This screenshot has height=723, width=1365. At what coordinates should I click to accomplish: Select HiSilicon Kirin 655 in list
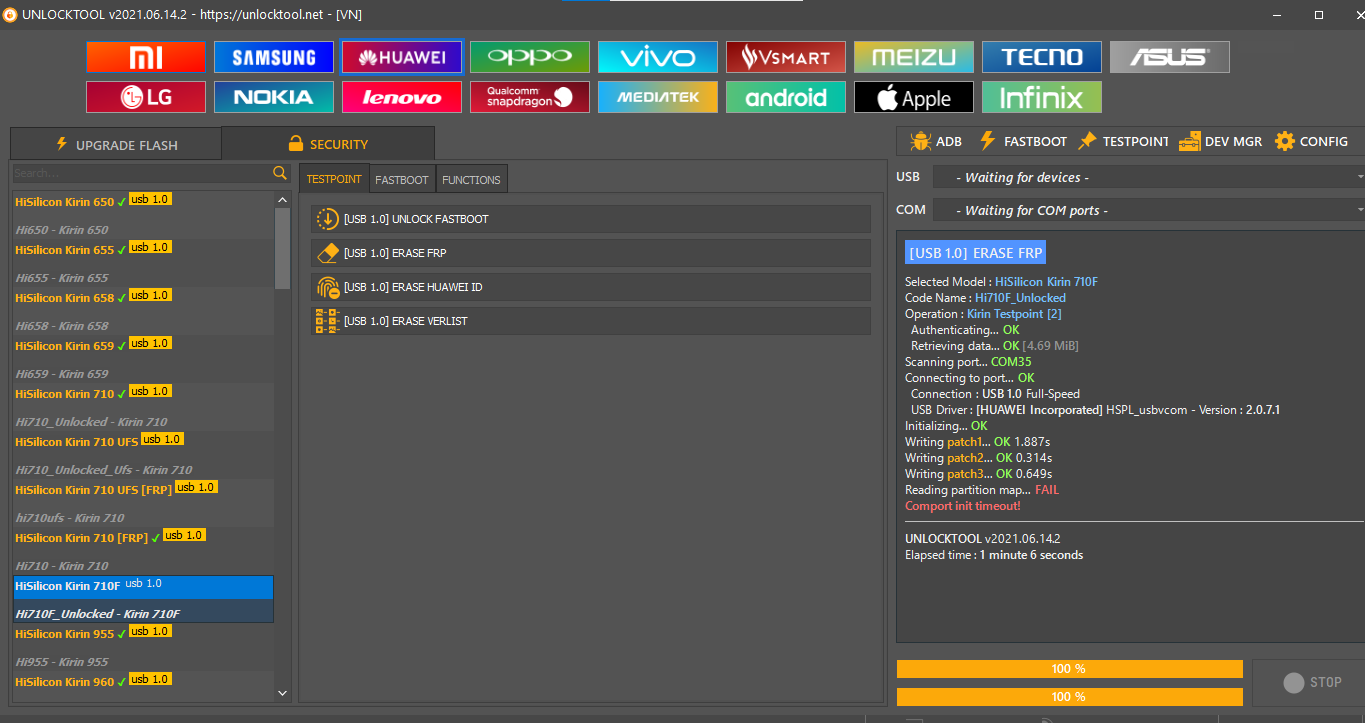[143, 250]
